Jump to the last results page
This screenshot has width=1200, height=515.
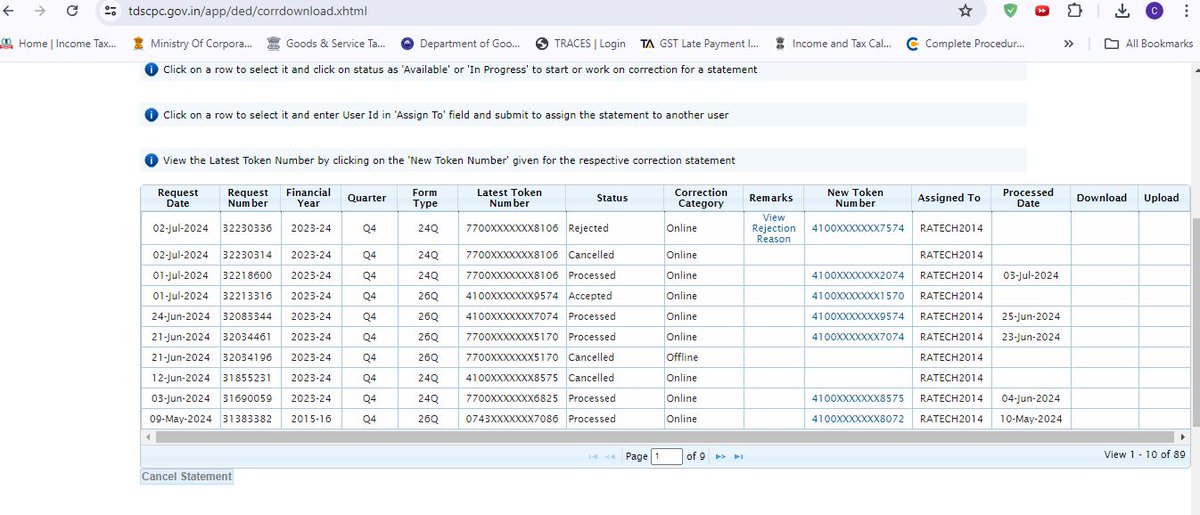click(738, 456)
